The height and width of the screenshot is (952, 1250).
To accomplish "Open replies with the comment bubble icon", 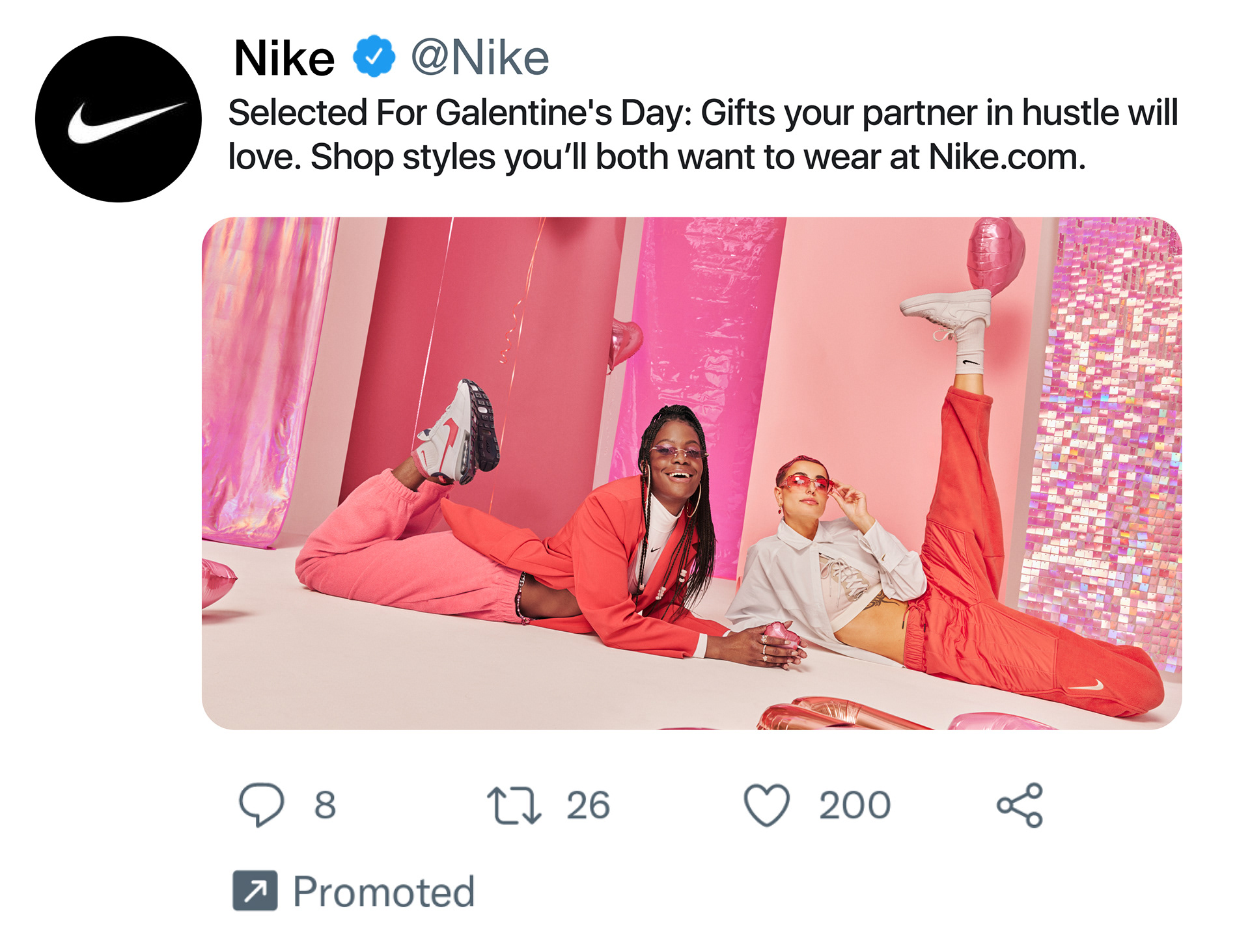I will 261,805.
